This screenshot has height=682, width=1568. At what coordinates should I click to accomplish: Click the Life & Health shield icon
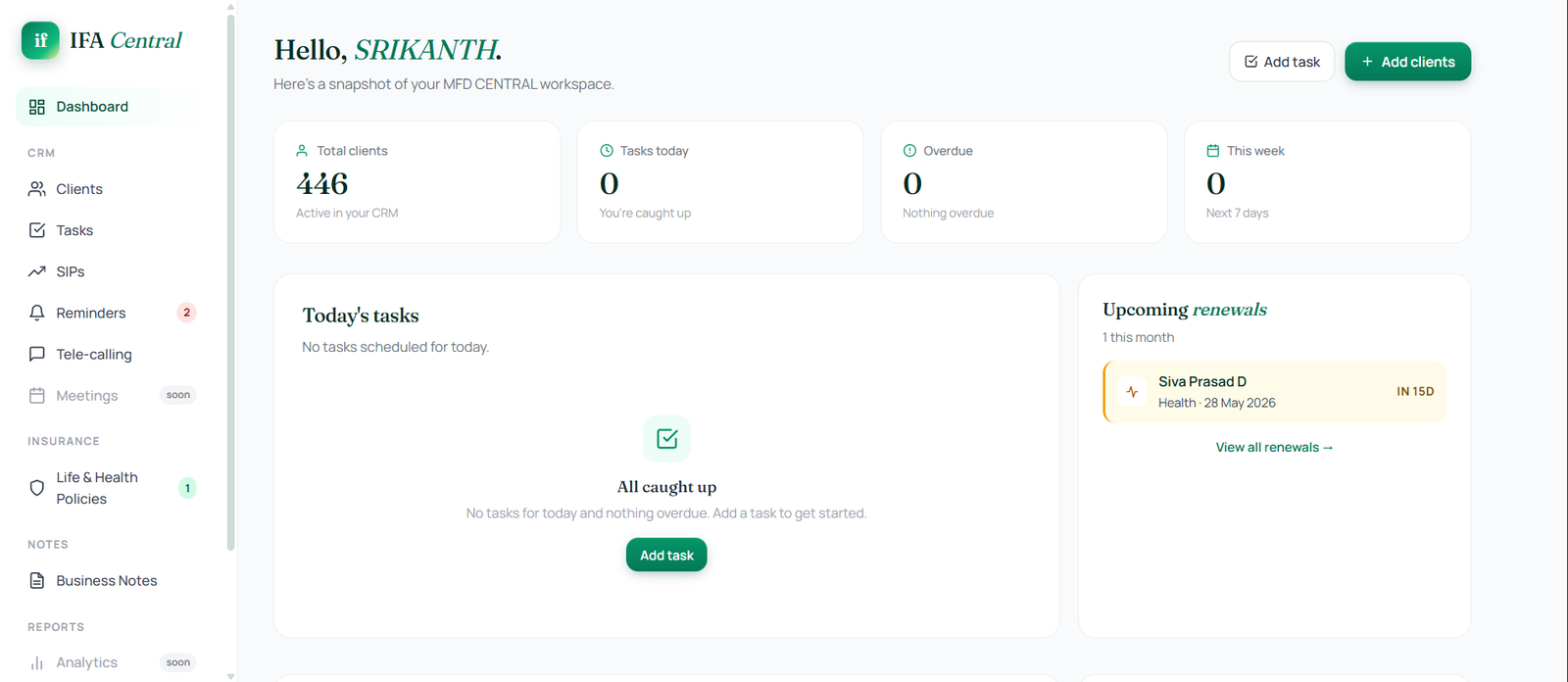point(37,488)
